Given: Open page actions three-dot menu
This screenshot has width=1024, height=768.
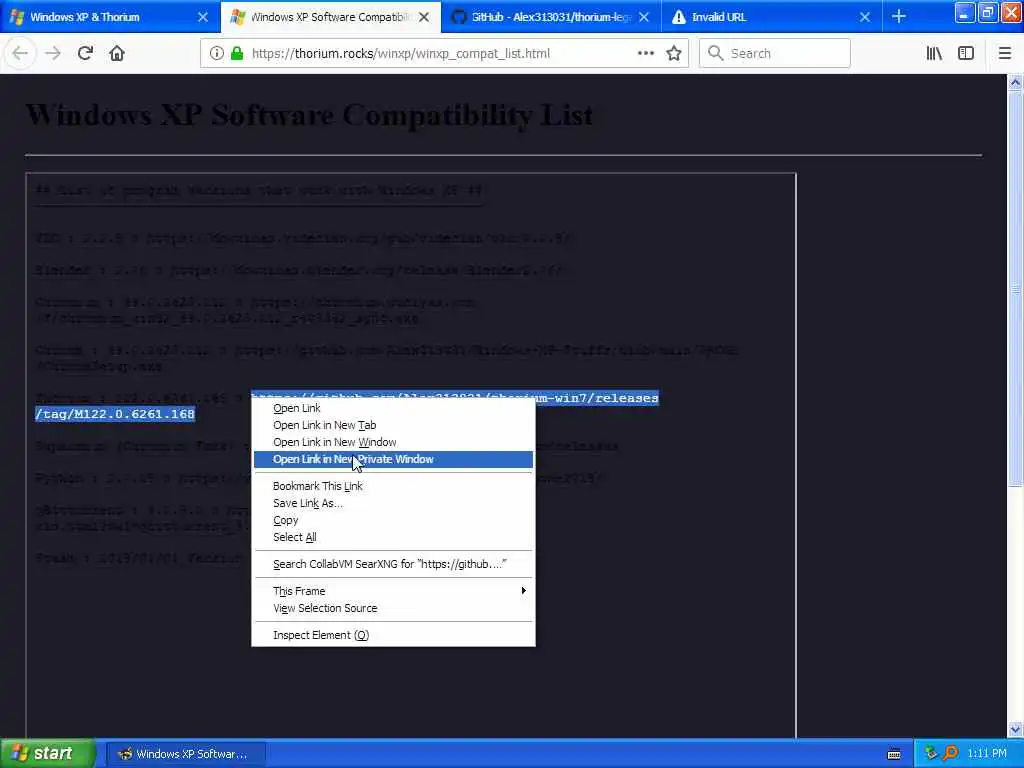Looking at the screenshot, I should [x=646, y=54].
